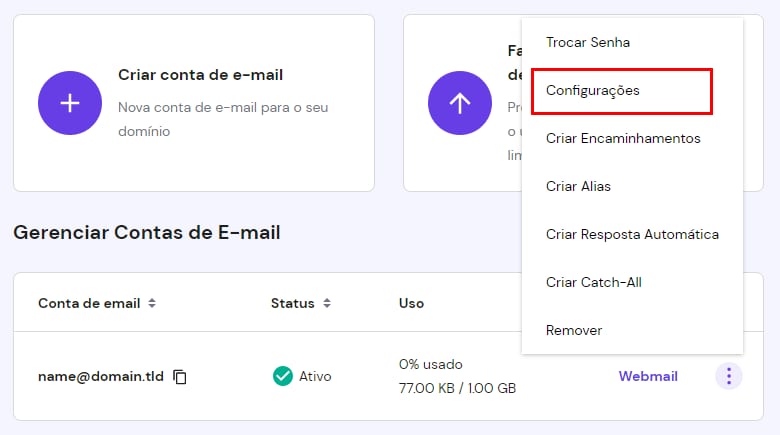Click the purple plus icon

70,104
